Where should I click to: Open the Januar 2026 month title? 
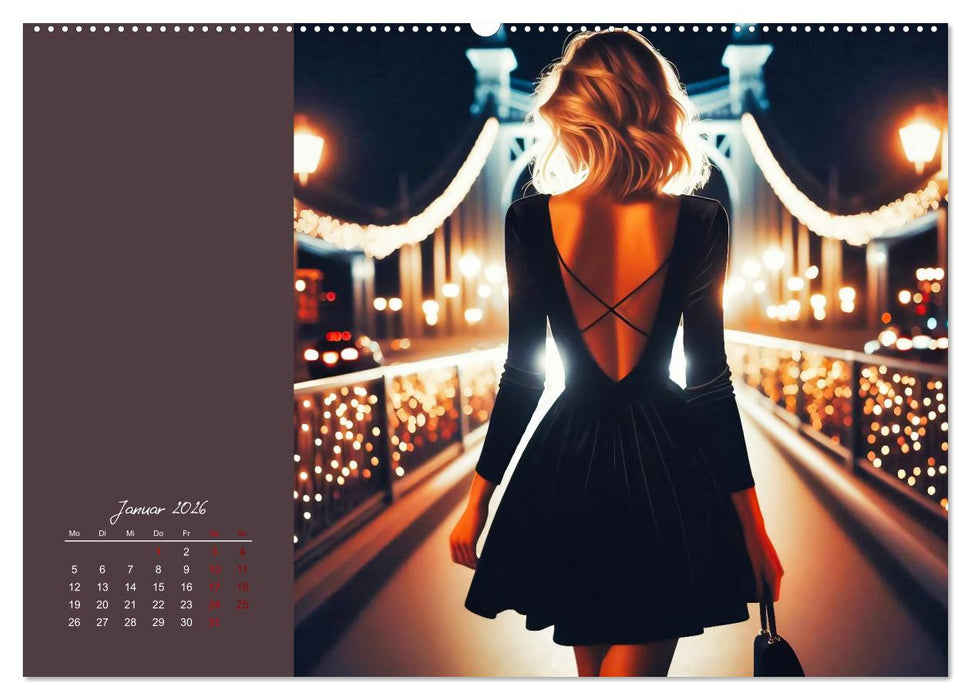(x=160, y=509)
